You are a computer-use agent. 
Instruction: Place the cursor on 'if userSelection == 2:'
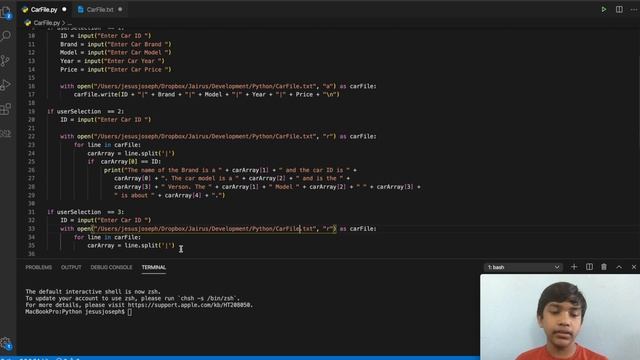click(x=85, y=111)
